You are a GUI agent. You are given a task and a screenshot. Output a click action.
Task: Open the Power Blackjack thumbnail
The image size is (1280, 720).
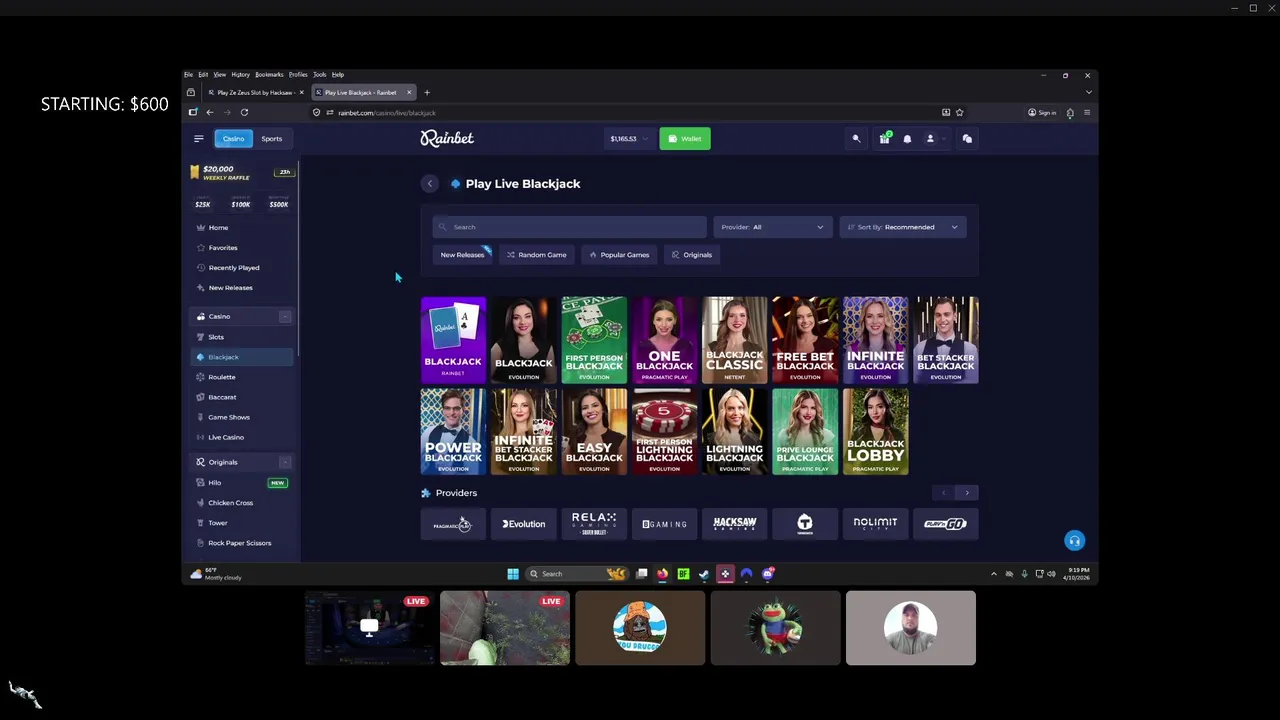tap(453, 431)
